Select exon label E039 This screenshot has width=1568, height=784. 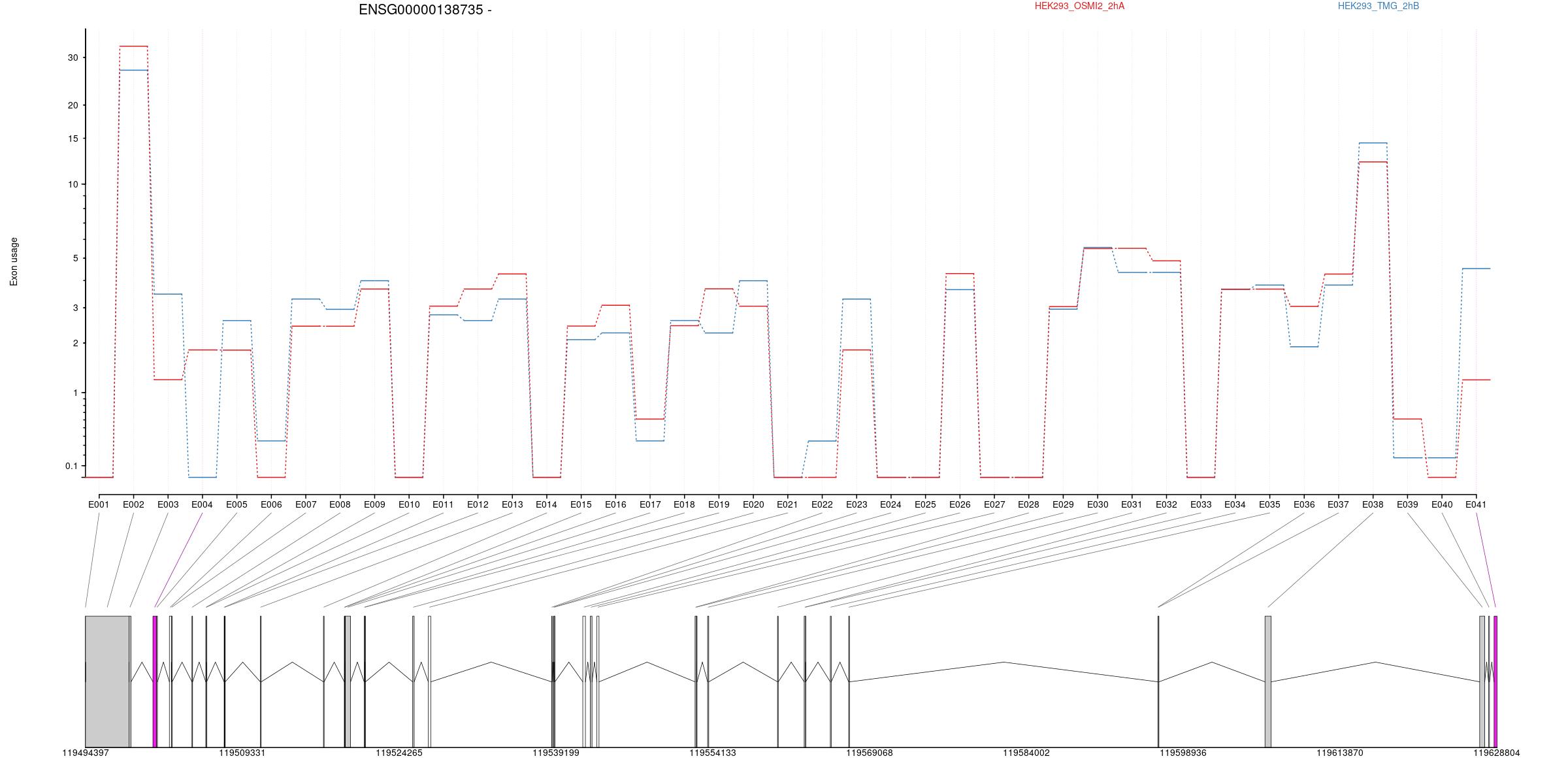point(1407,504)
